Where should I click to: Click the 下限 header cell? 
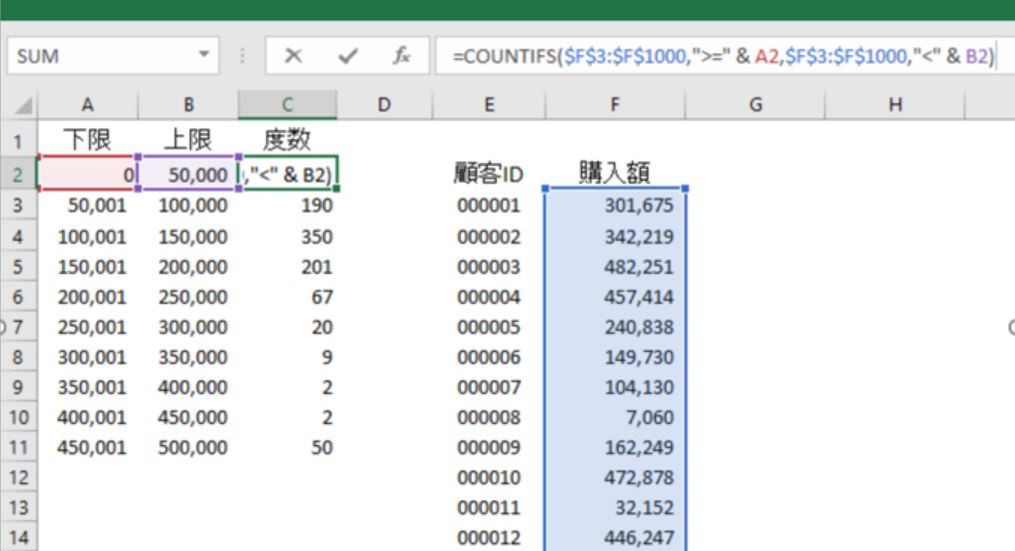point(87,140)
